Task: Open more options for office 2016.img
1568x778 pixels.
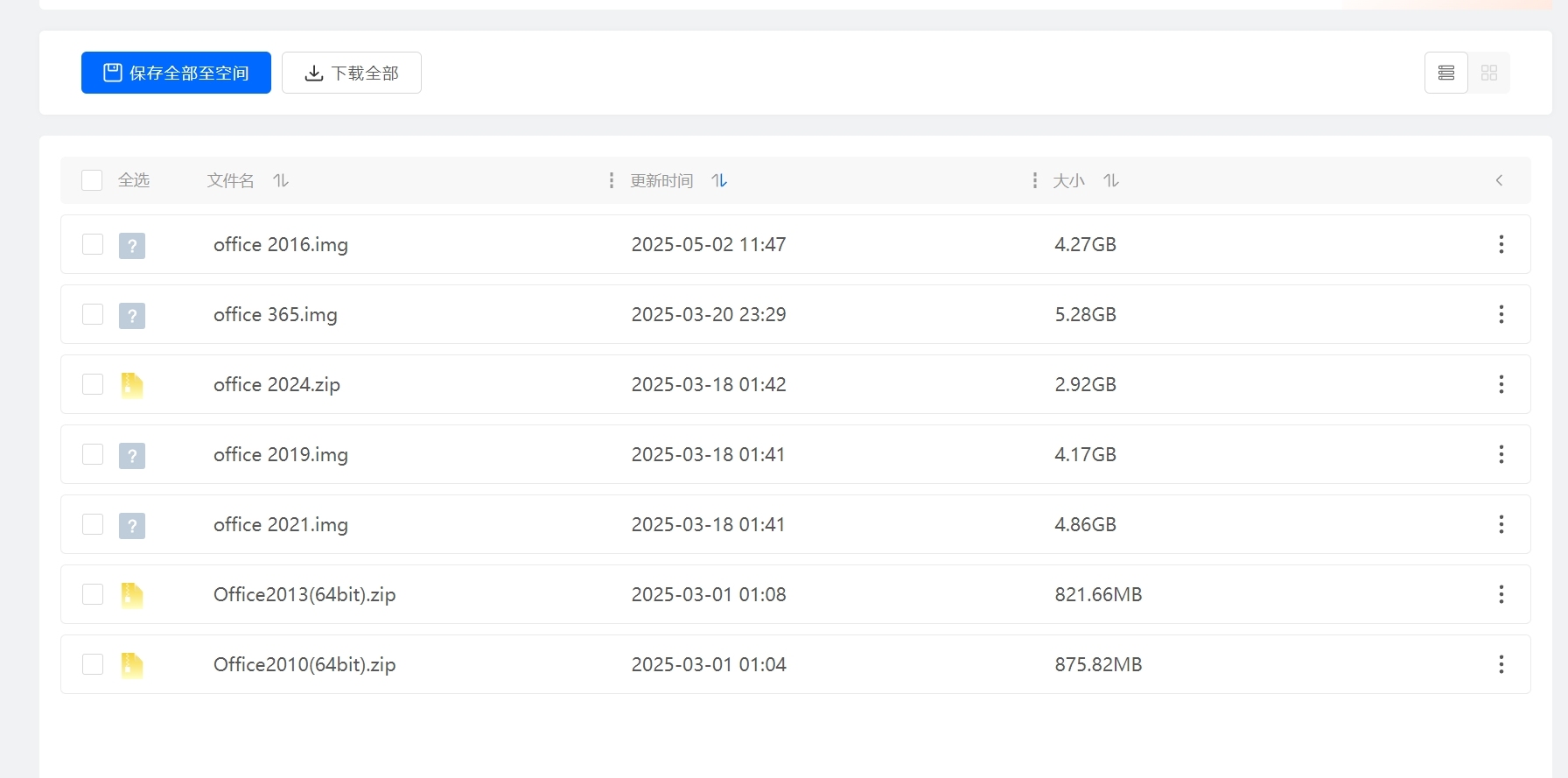Action: (x=1501, y=244)
